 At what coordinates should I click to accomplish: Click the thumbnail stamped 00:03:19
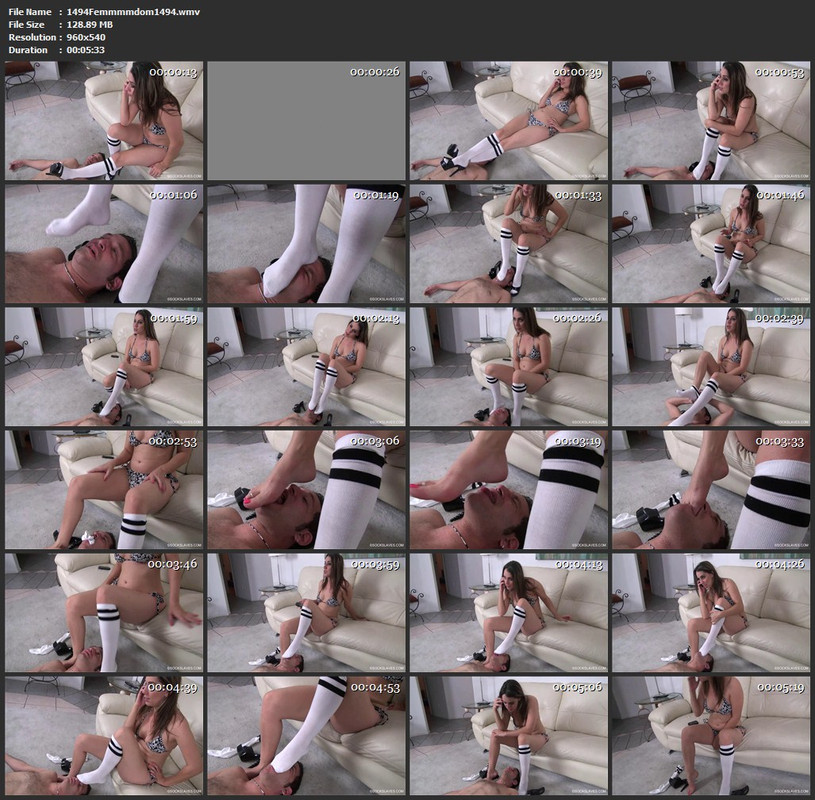click(x=508, y=490)
